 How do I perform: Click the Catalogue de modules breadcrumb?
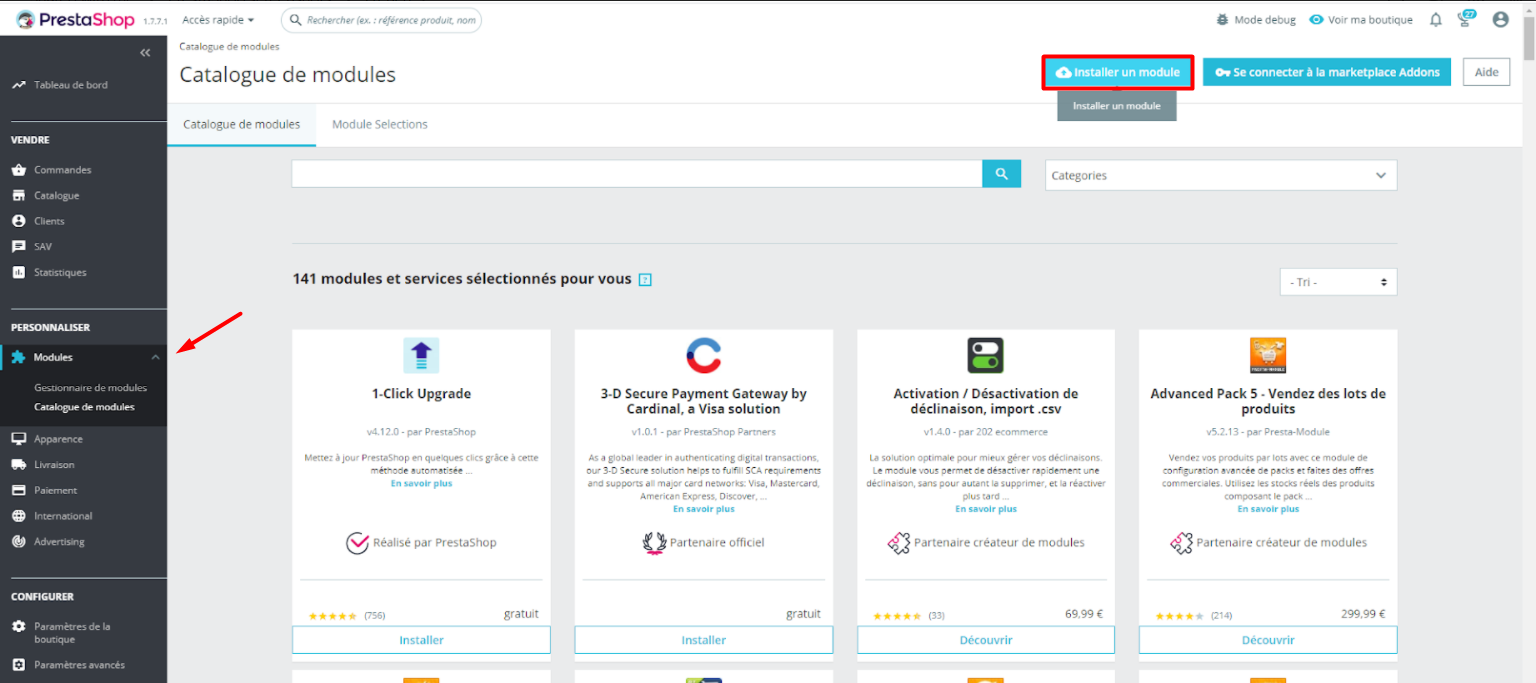pos(229,47)
